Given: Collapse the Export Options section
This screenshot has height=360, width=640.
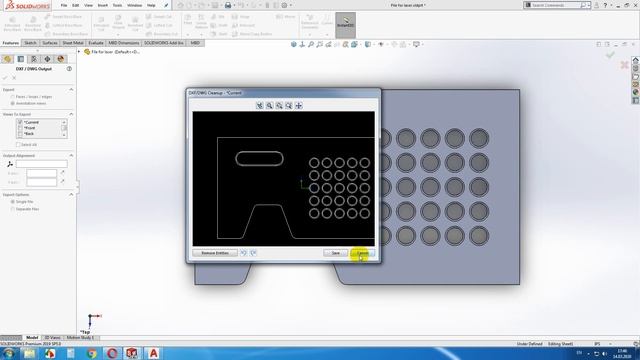Looking at the screenshot, I should [71, 195].
